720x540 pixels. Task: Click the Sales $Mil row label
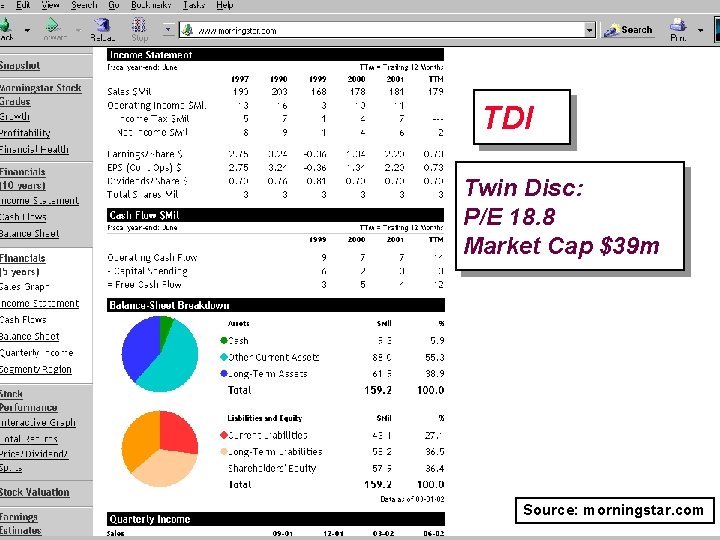click(129, 91)
